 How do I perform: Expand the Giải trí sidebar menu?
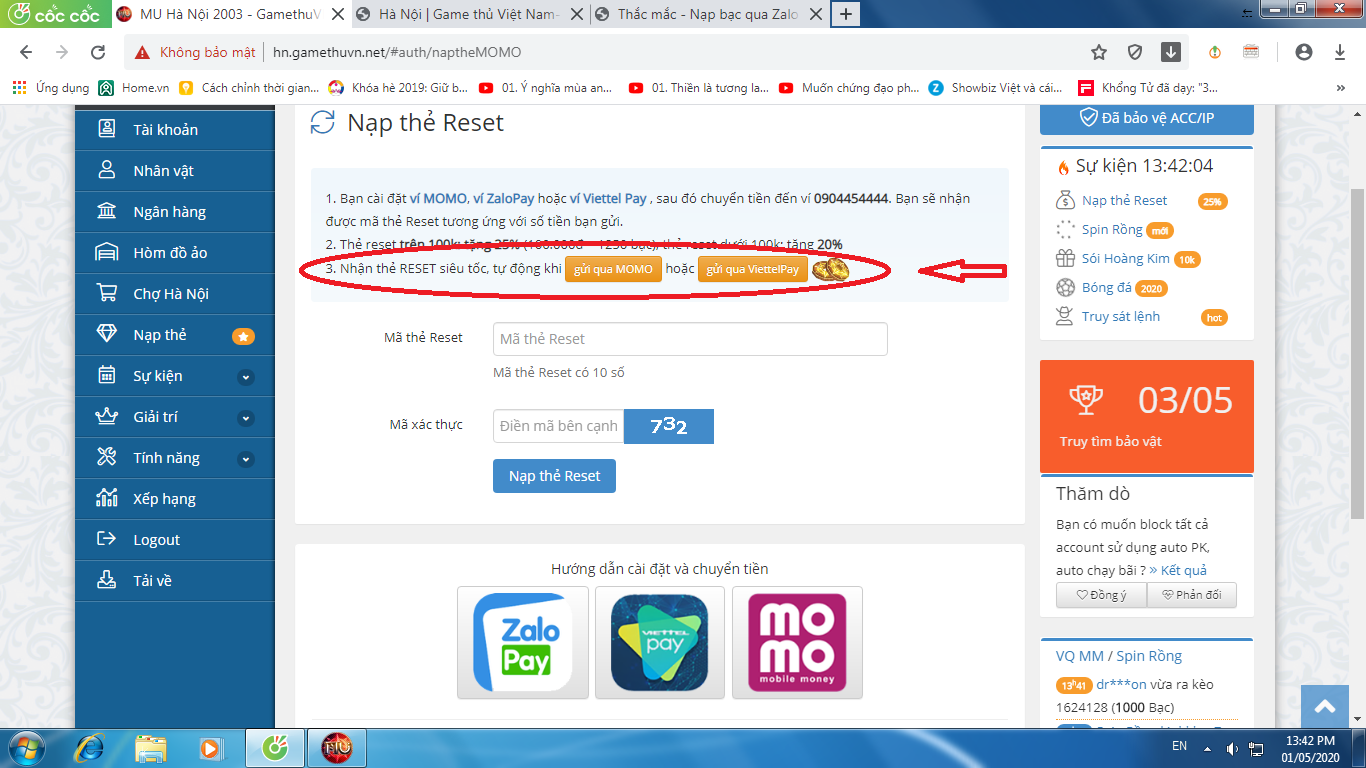(x=245, y=418)
